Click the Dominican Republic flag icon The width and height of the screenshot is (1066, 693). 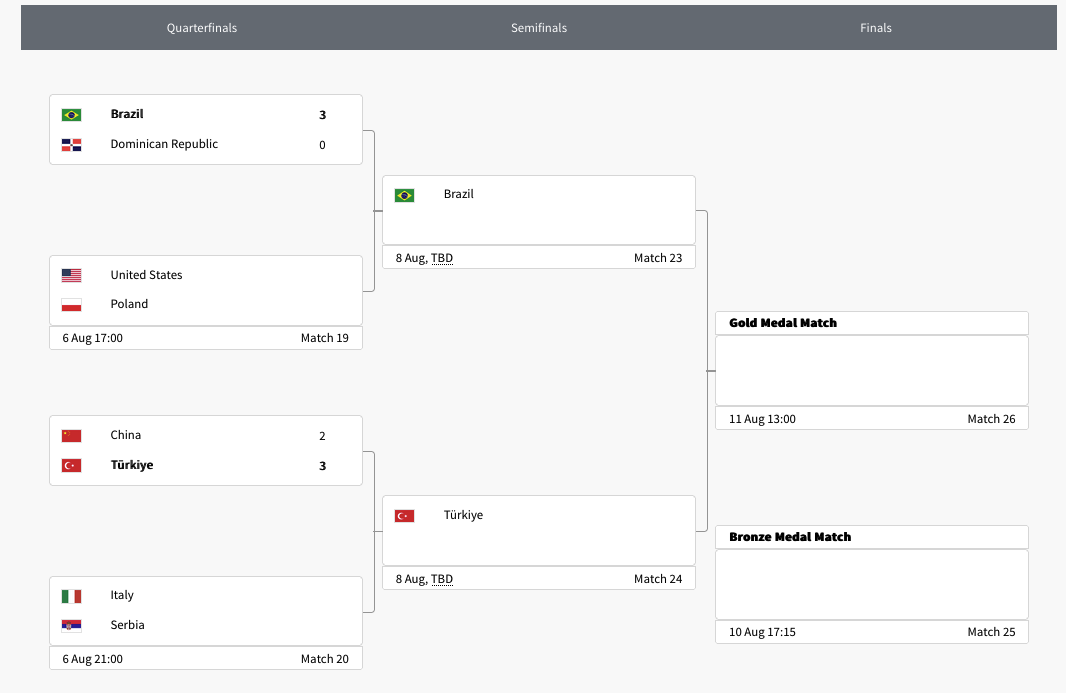[x=71, y=145]
